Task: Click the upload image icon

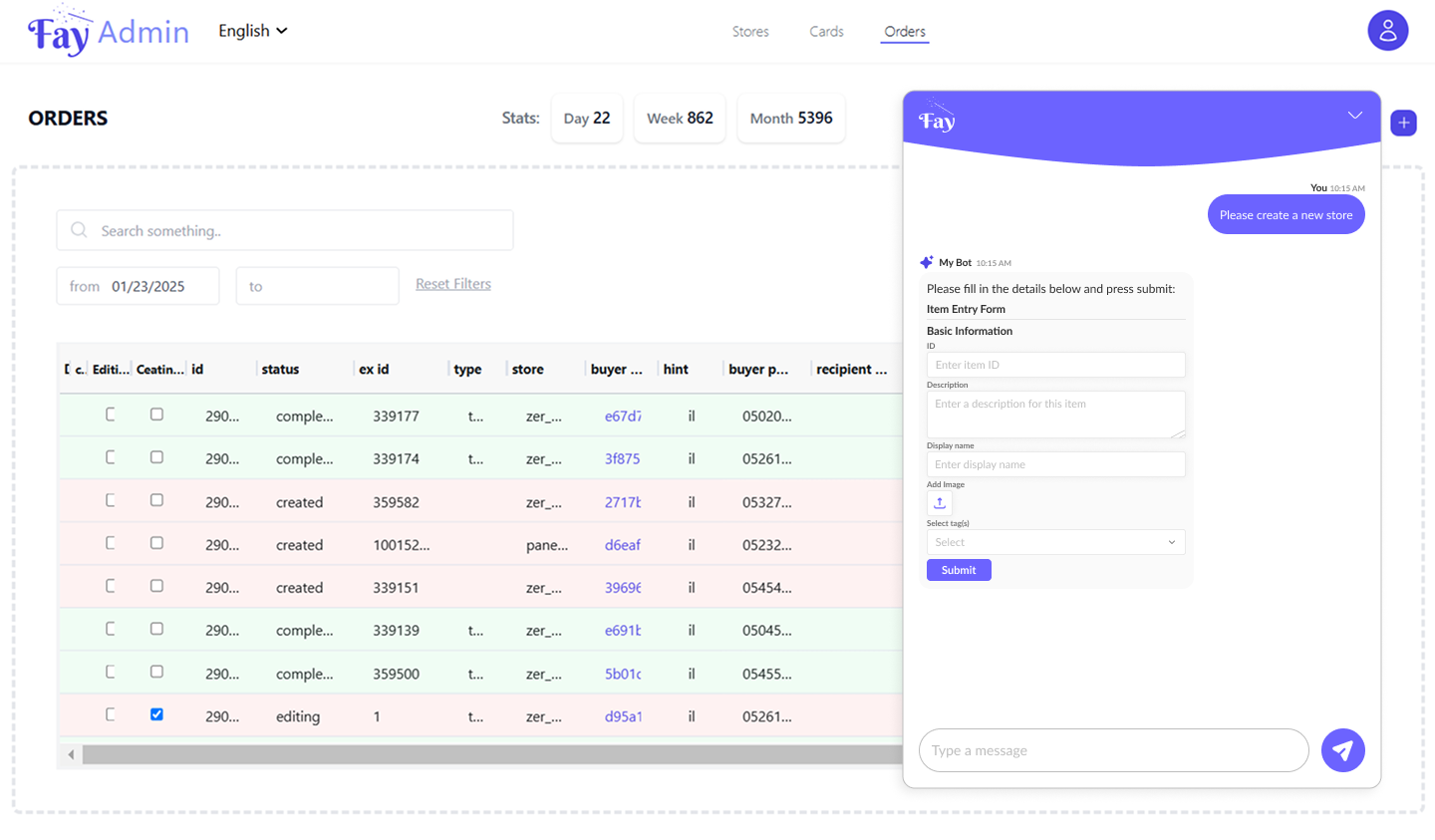Action: (x=939, y=503)
